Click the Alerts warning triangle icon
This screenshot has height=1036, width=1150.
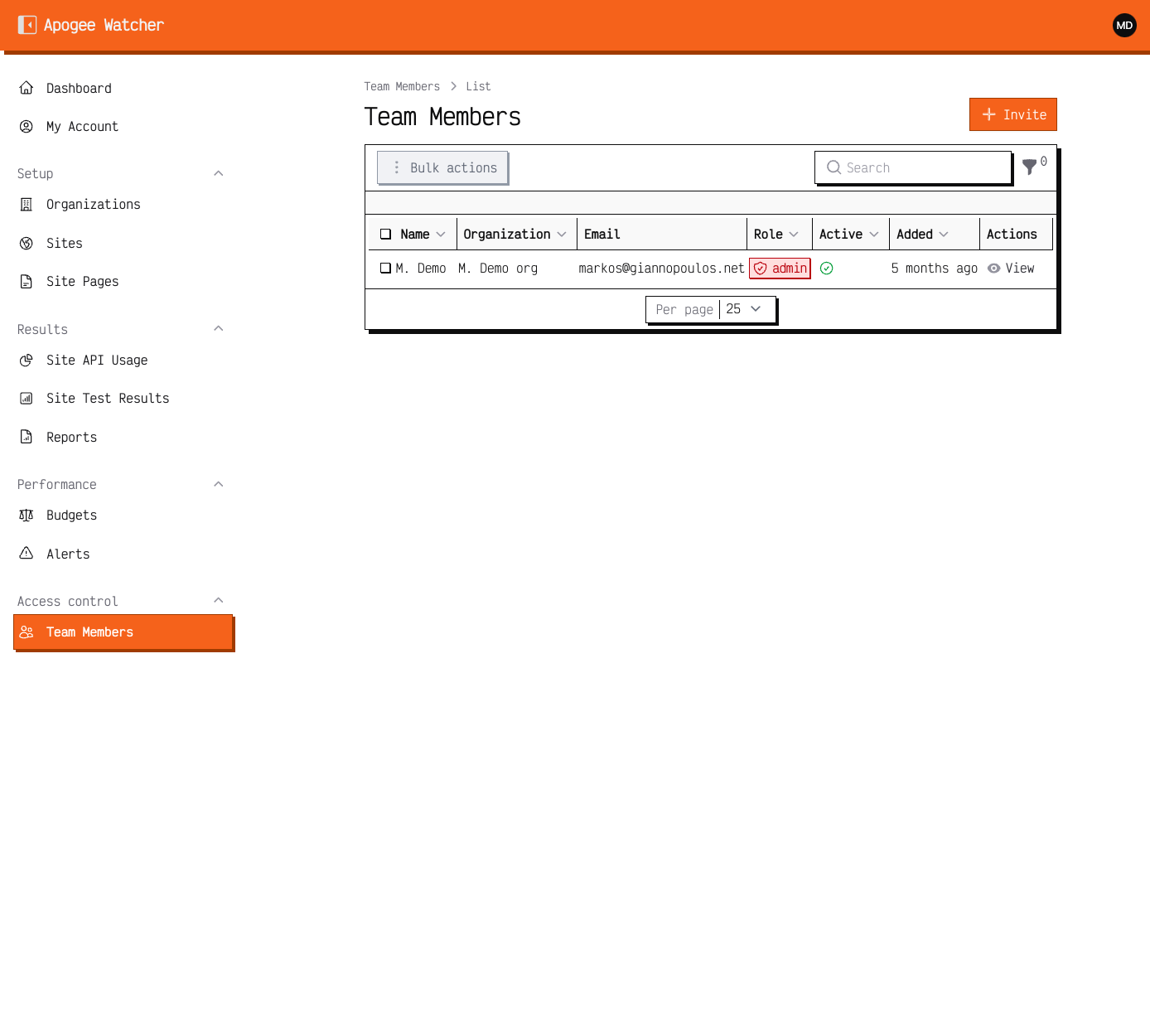[x=27, y=554]
